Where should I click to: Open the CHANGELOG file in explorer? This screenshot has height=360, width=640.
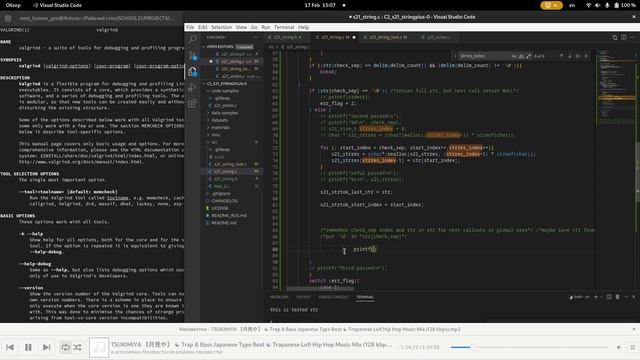231,201
